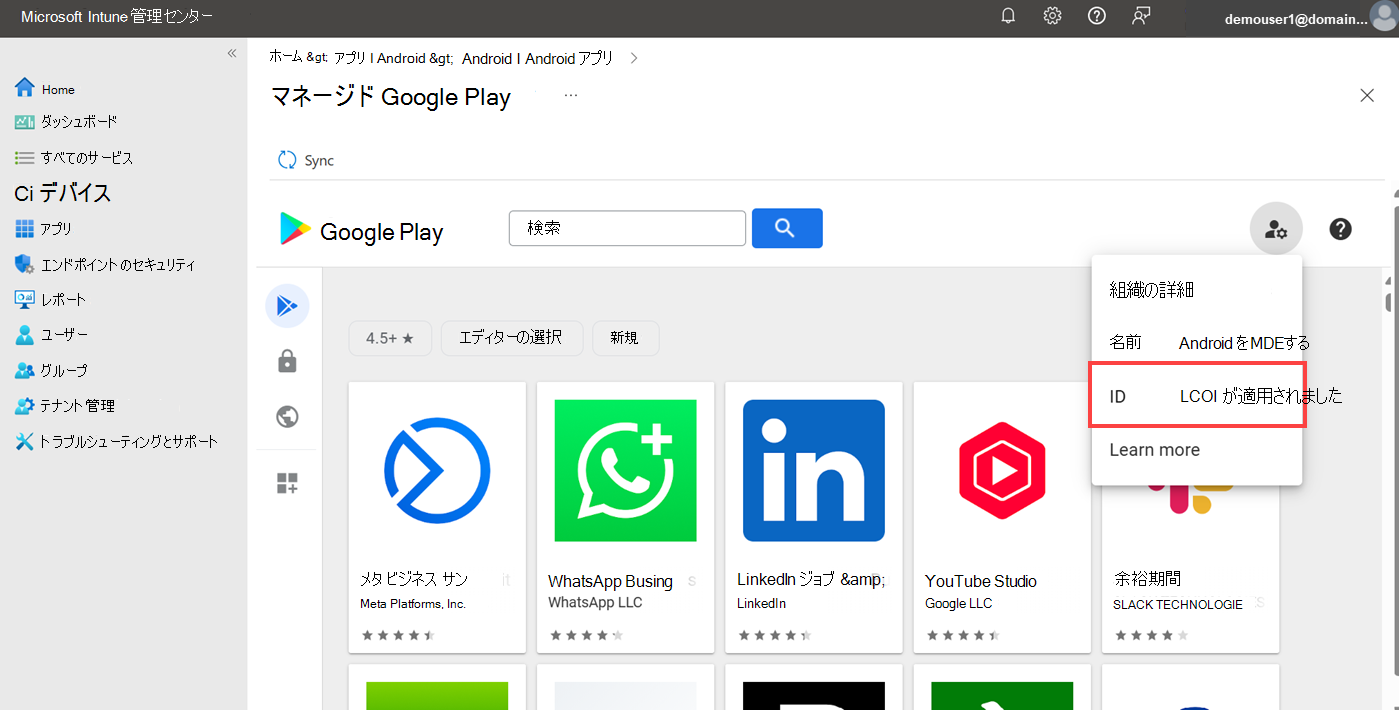Click the organization settings person-gear icon
The width and height of the screenshot is (1399, 710).
(1276, 229)
